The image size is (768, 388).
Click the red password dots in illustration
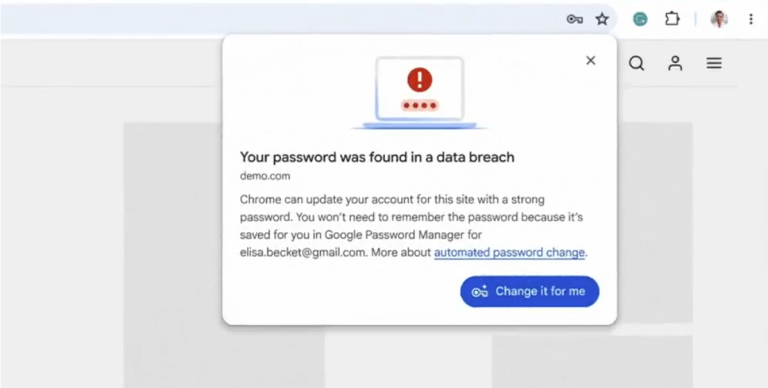coord(420,105)
